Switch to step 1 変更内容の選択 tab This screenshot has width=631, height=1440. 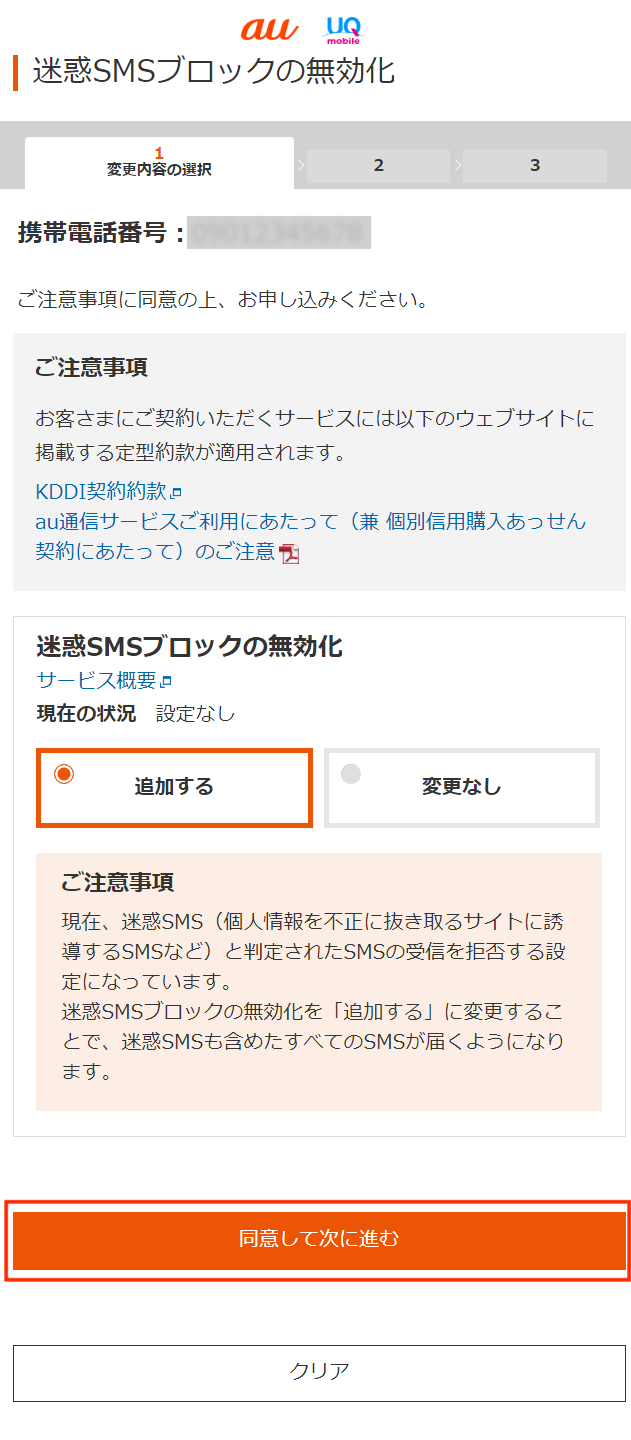point(159,162)
